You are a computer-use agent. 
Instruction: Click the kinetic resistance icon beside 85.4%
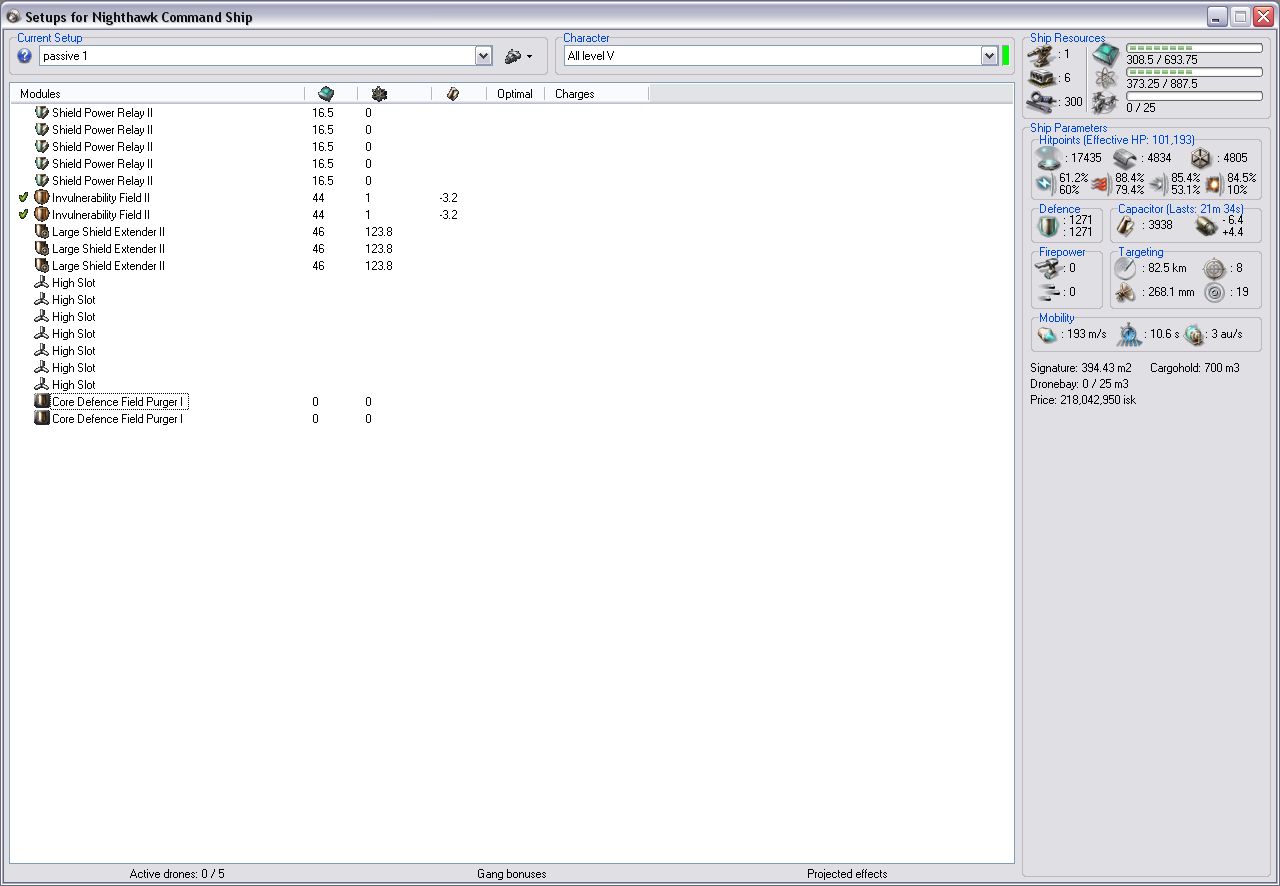click(1158, 183)
